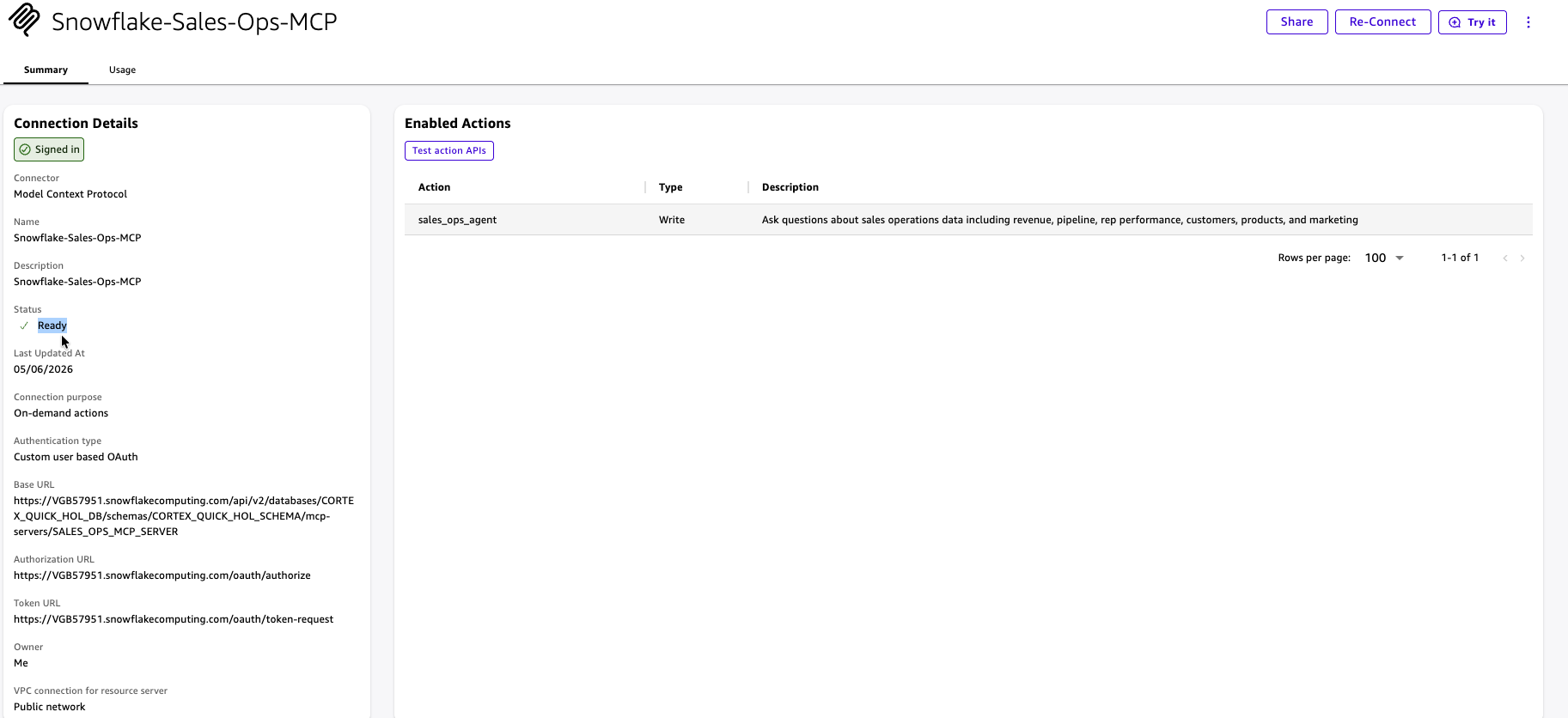
Task: Click the oauth/token-request URL text
Action: tap(174, 619)
